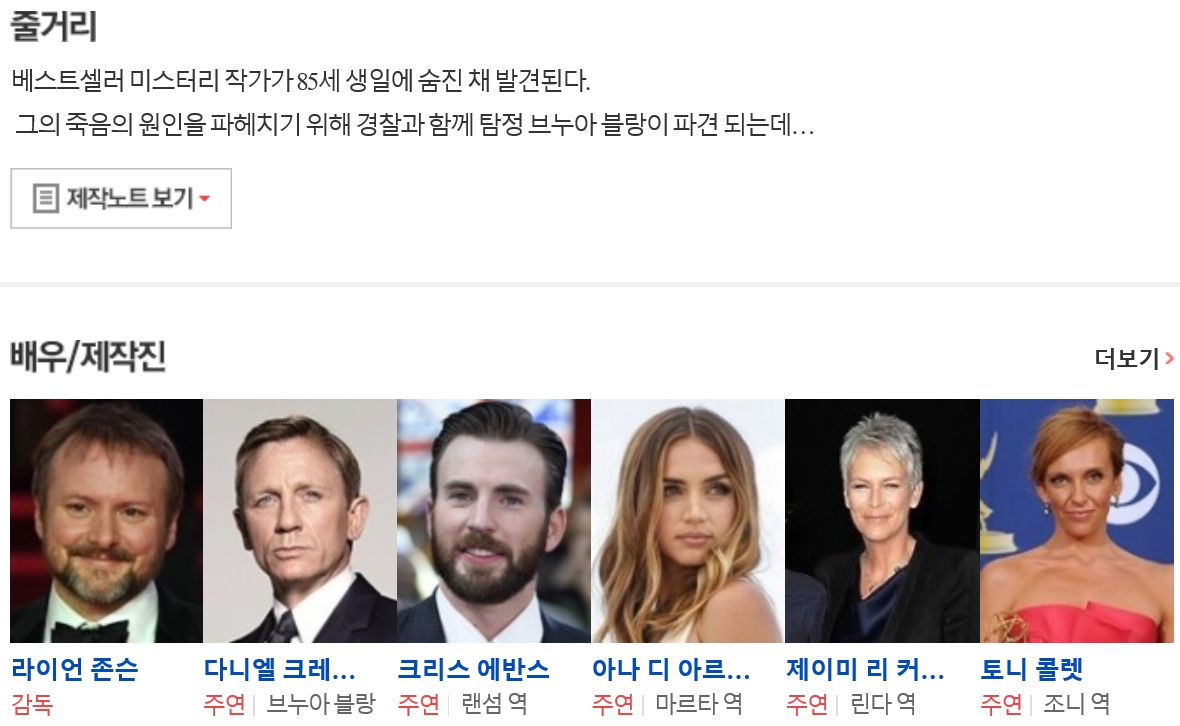Open 아나 디 아르마스 photo thumbnail
The width and height of the screenshot is (1180, 726).
688,521
